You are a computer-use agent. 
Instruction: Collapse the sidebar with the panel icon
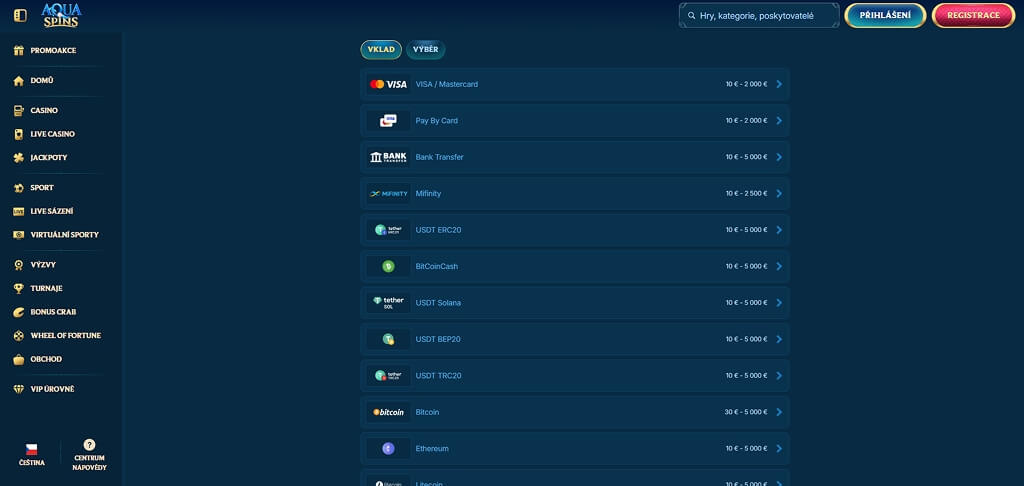(x=20, y=15)
